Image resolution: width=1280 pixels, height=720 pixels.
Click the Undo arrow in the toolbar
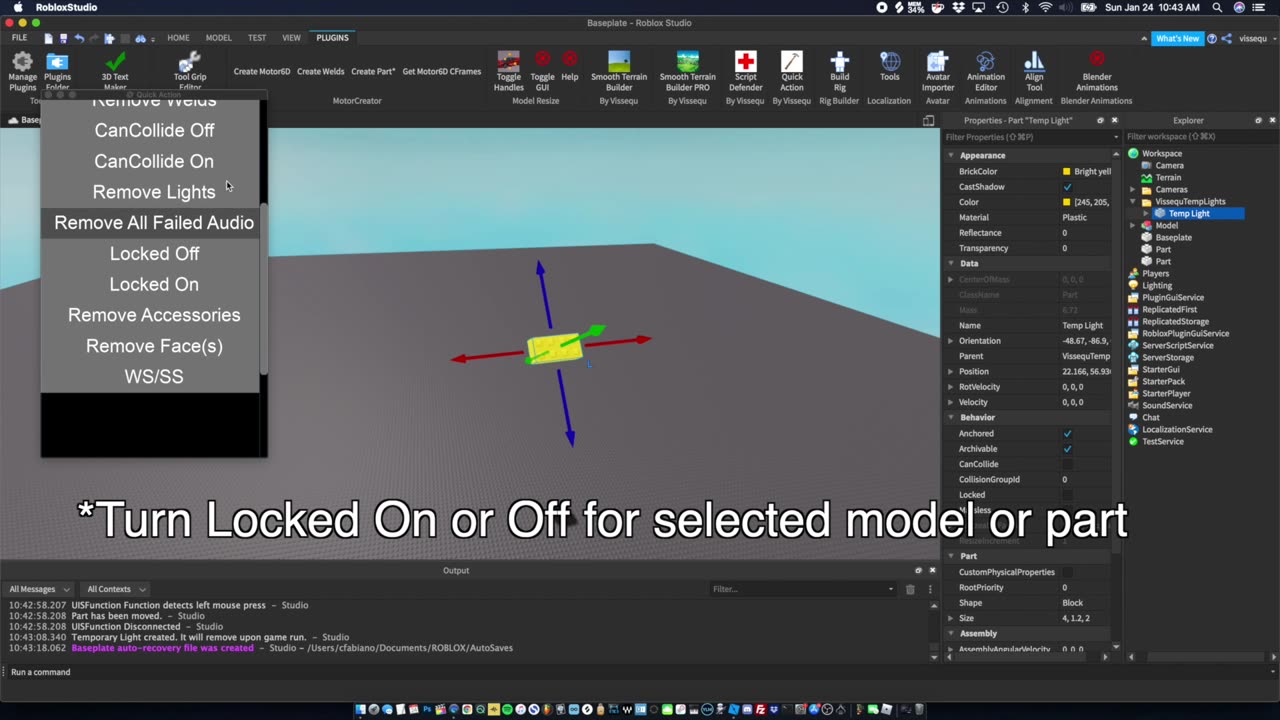[x=79, y=38]
